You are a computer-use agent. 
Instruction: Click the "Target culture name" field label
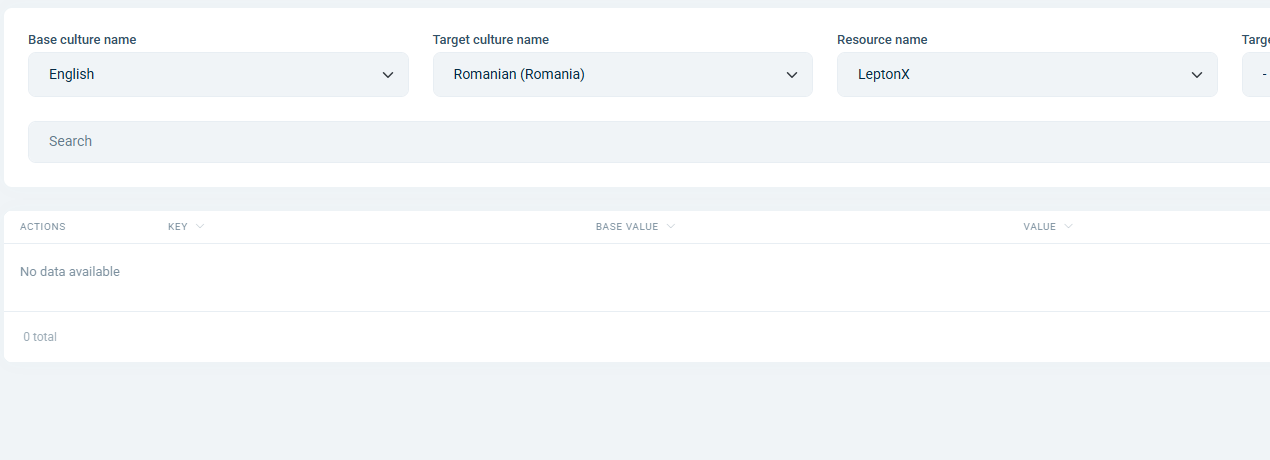tap(491, 40)
